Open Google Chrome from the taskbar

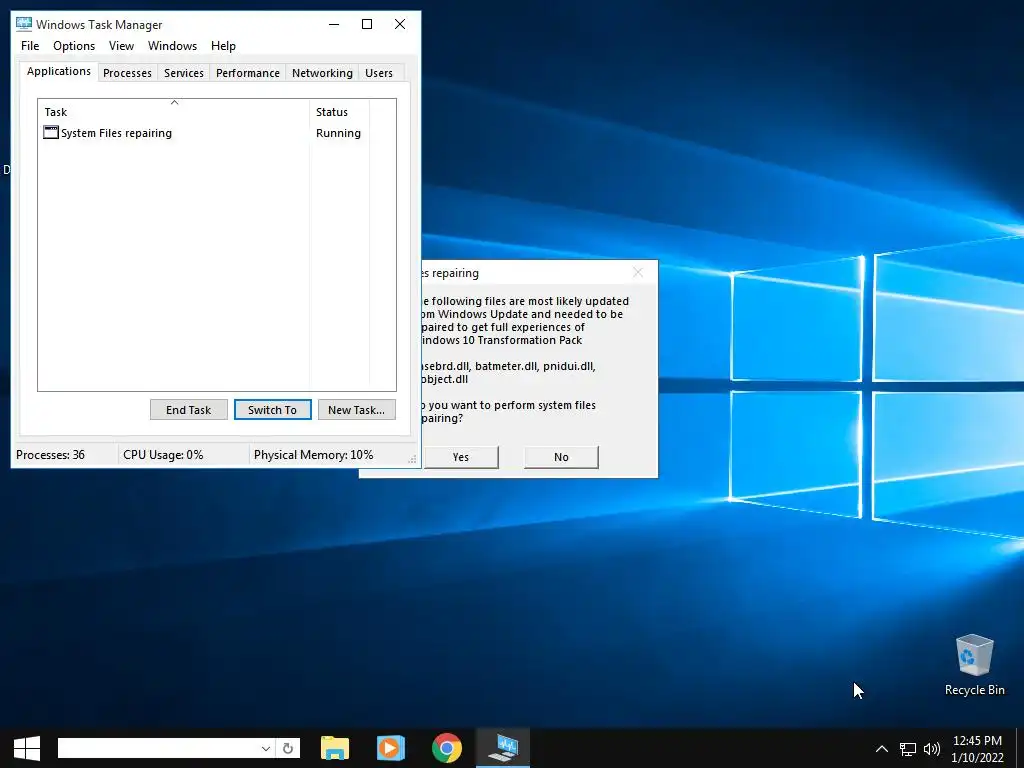(x=447, y=748)
